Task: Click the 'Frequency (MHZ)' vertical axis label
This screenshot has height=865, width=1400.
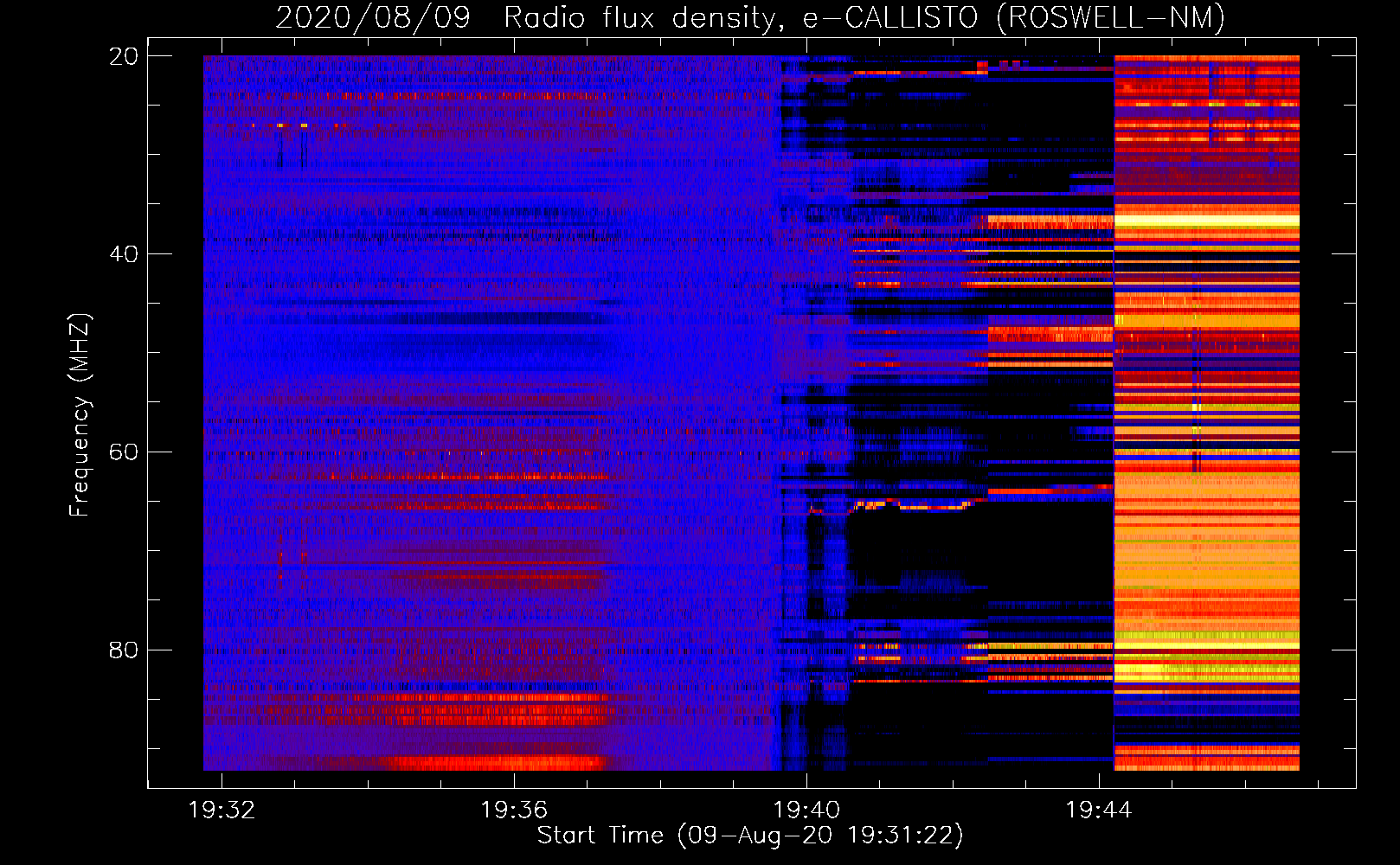Action: pos(80,415)
